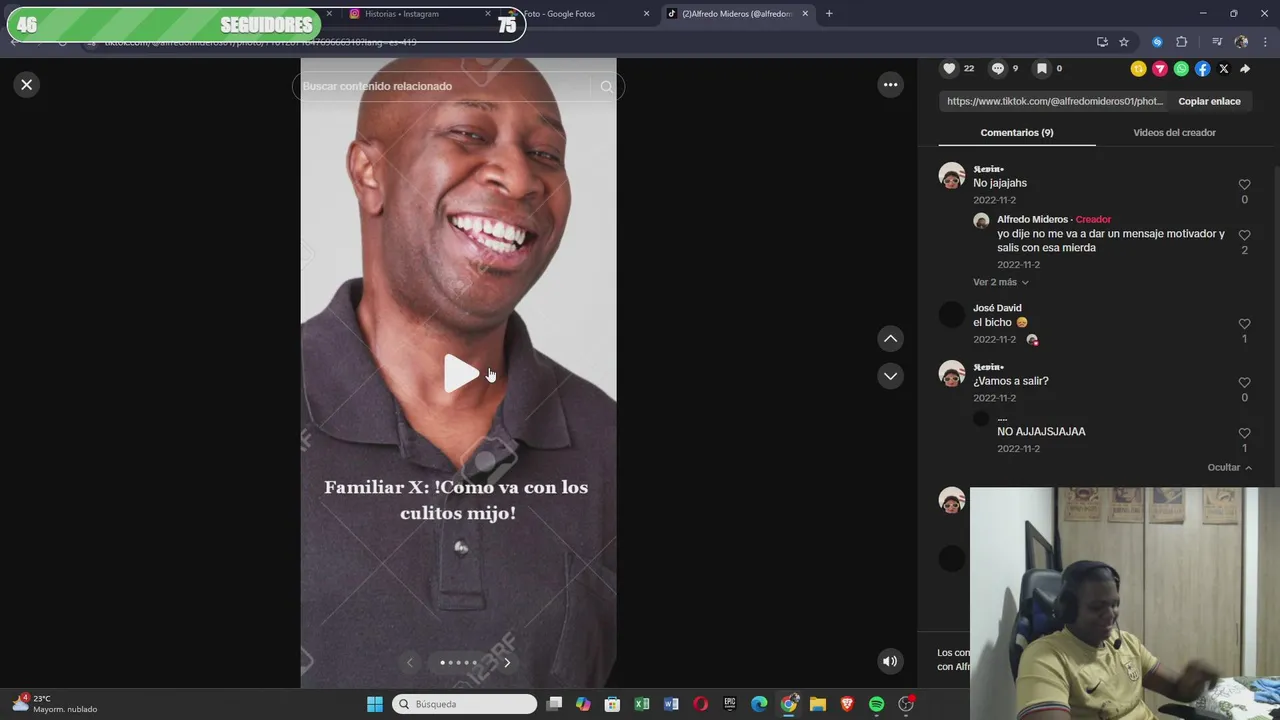Share to WhatsApp

1181,69
